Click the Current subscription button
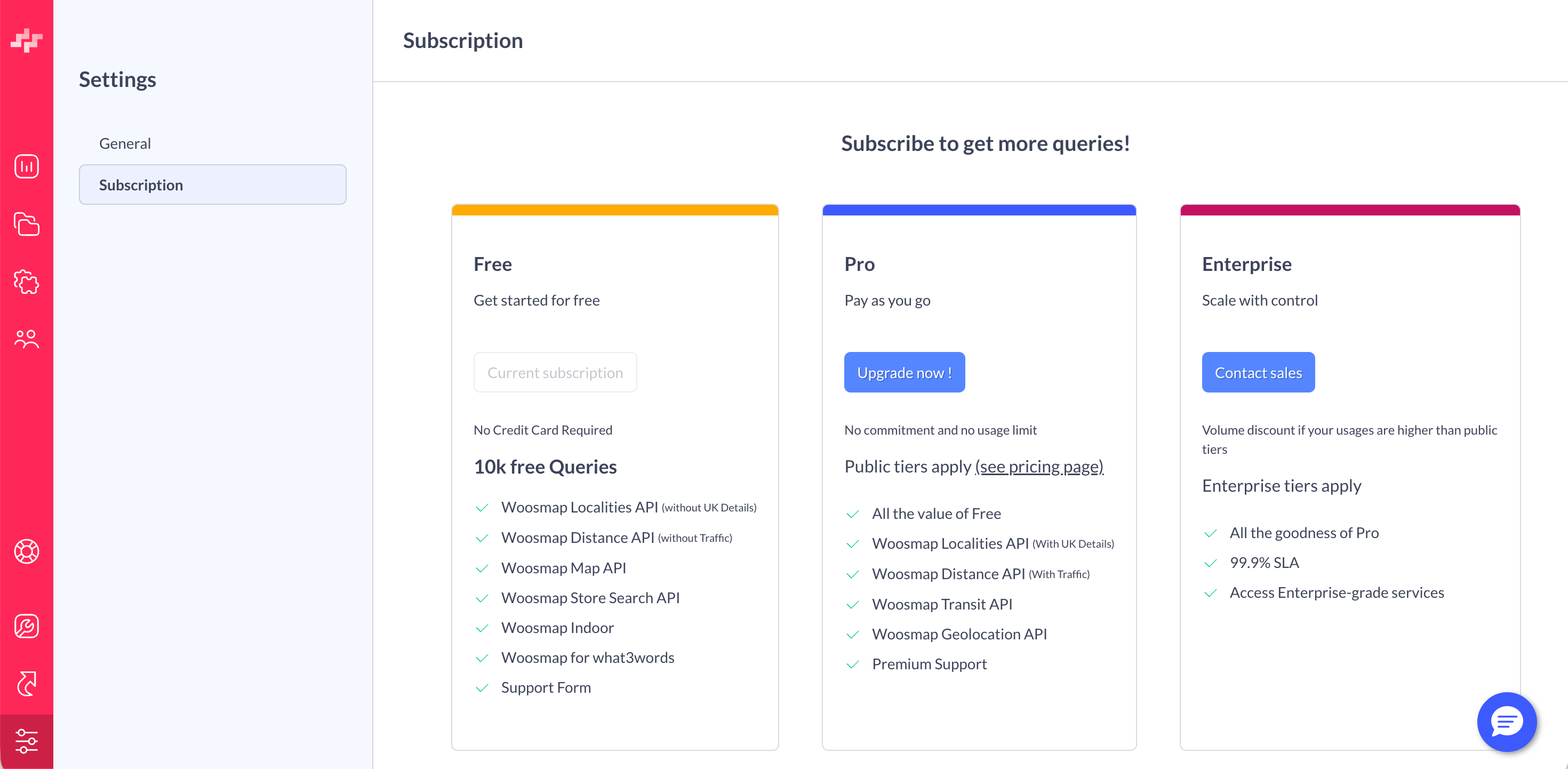This screenshot has height=769, width=1568. (x=555, y=373)
